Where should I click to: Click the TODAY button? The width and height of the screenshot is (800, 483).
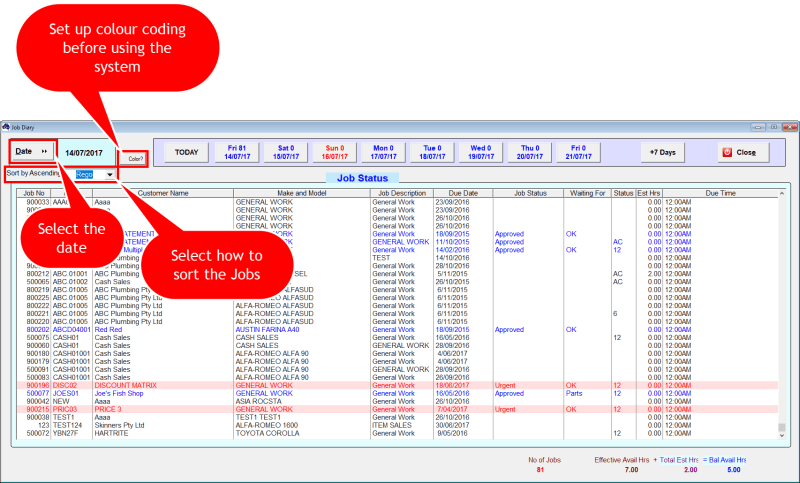tap(187, 152)
